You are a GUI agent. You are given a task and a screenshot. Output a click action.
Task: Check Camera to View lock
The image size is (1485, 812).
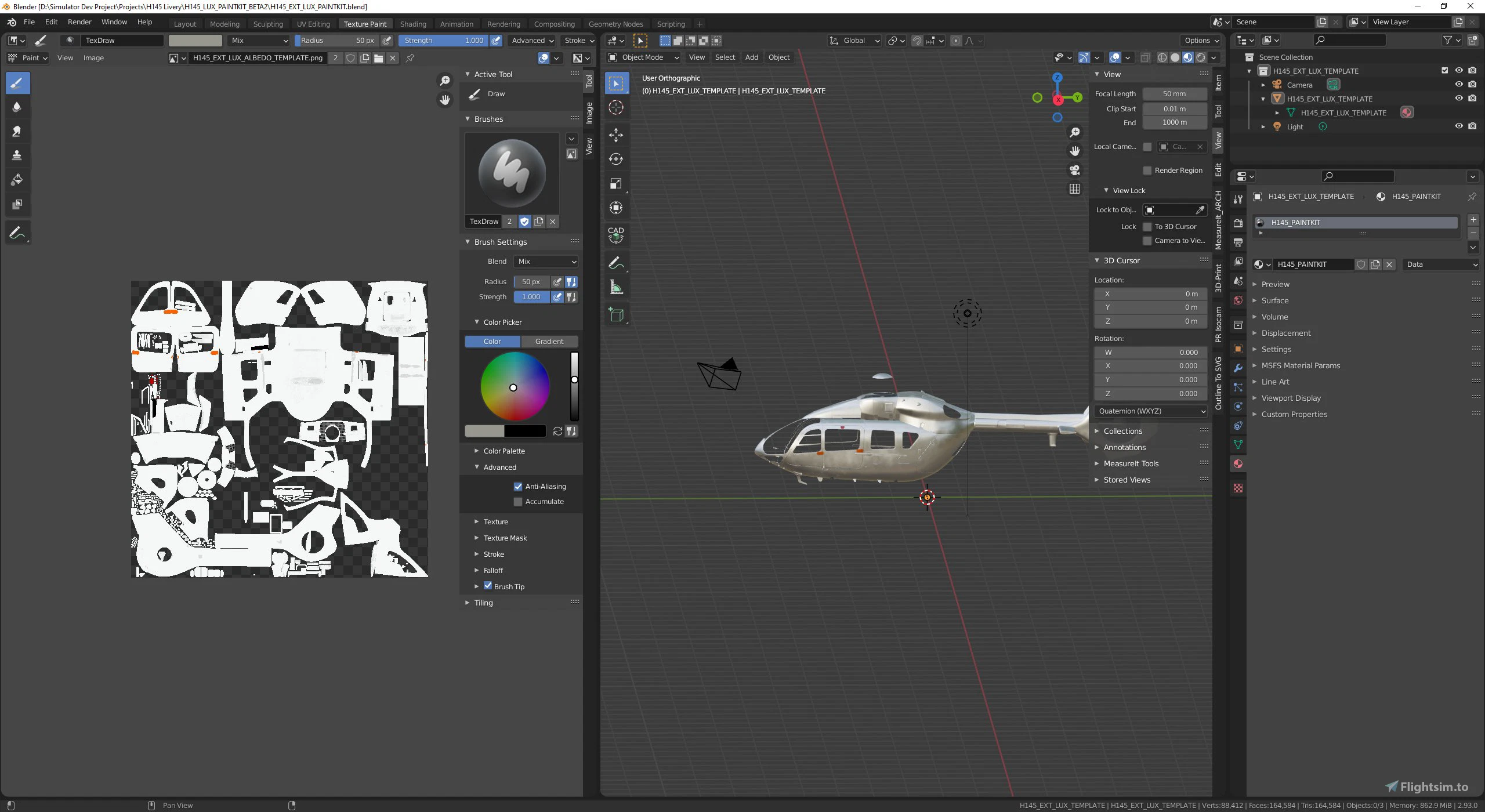[1147, 241]
